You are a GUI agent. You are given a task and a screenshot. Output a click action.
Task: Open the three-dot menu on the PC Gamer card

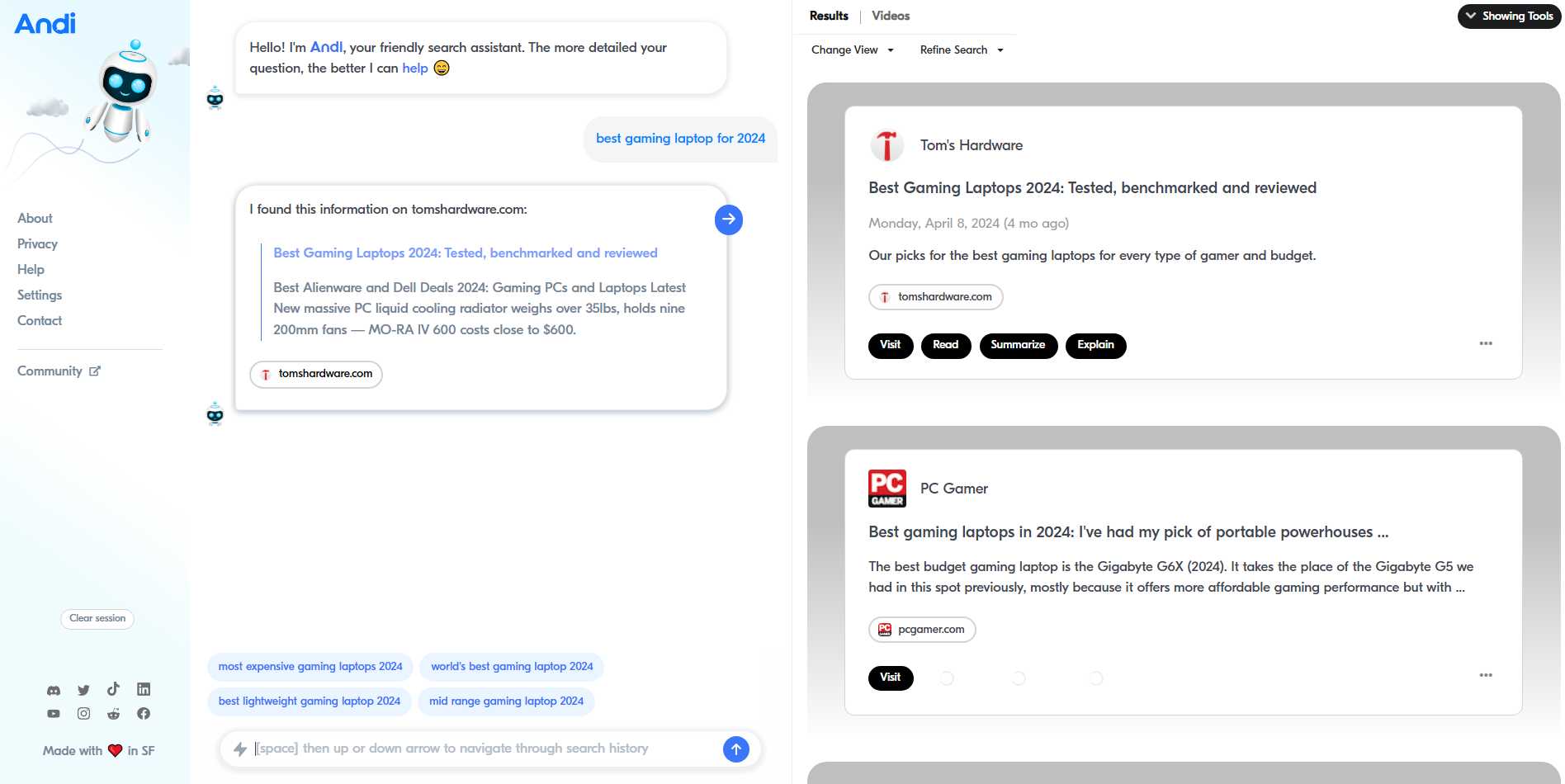(1486, 675)
